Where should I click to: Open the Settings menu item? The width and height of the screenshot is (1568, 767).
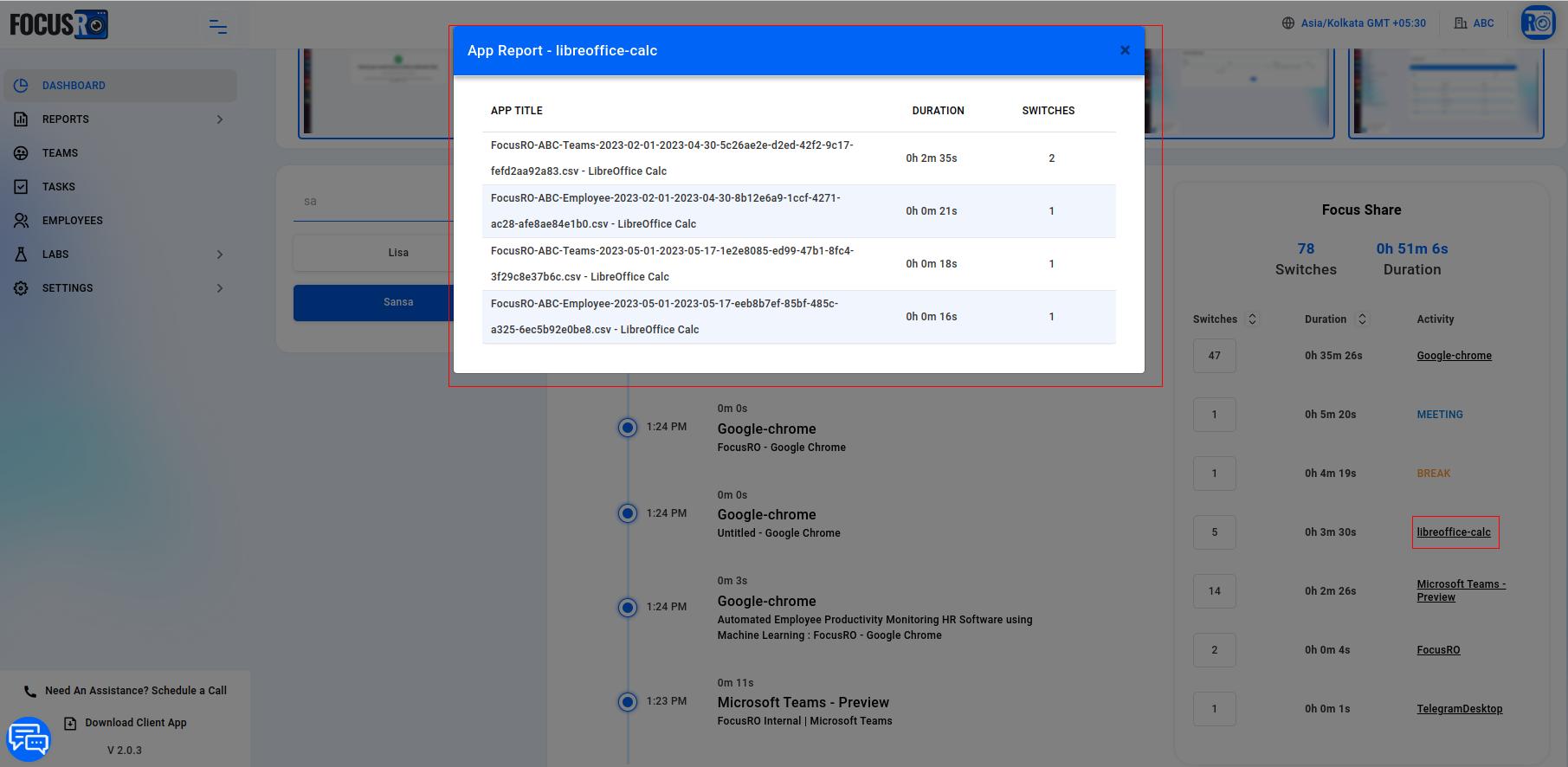point(120,288)
